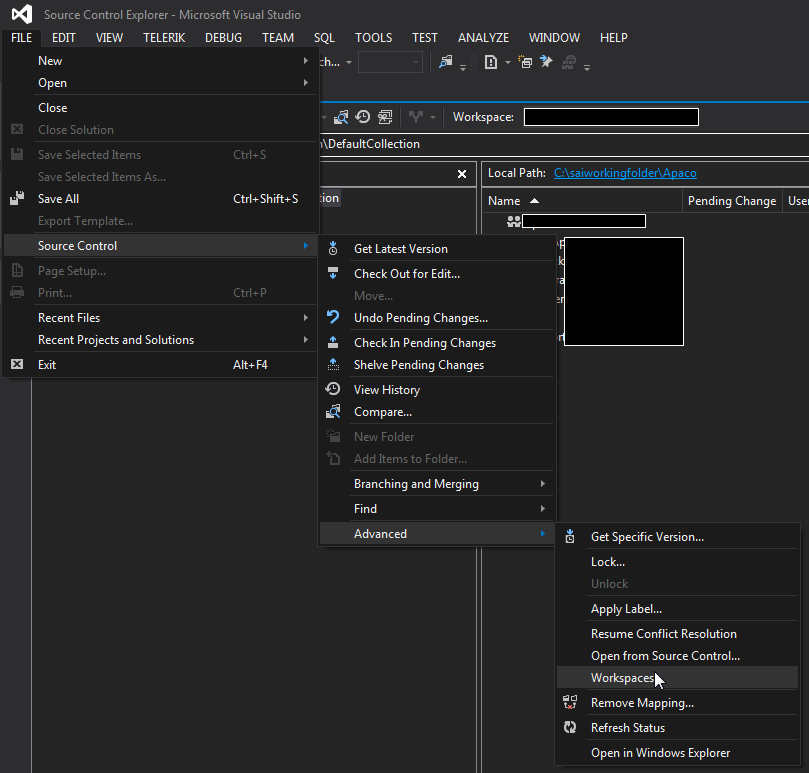Click Remove Mapping menu entry
This screenshot has width=809, height=773.
pos(641,703)
